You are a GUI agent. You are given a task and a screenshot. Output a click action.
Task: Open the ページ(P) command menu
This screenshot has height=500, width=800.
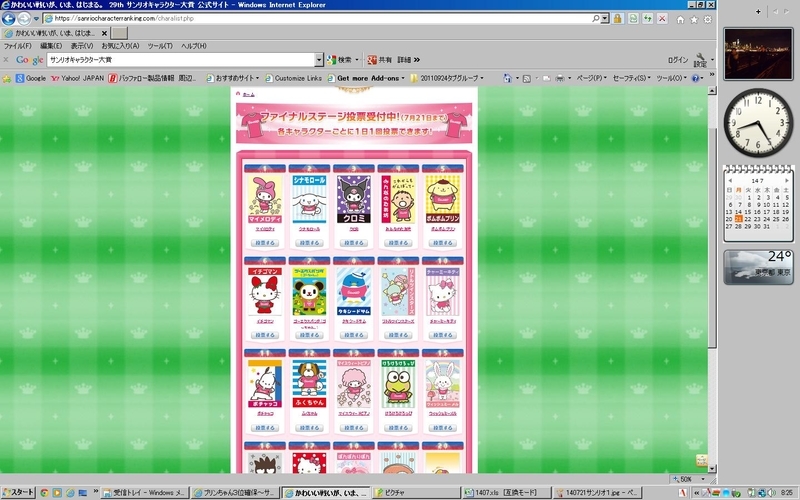(x=591, y=78)
